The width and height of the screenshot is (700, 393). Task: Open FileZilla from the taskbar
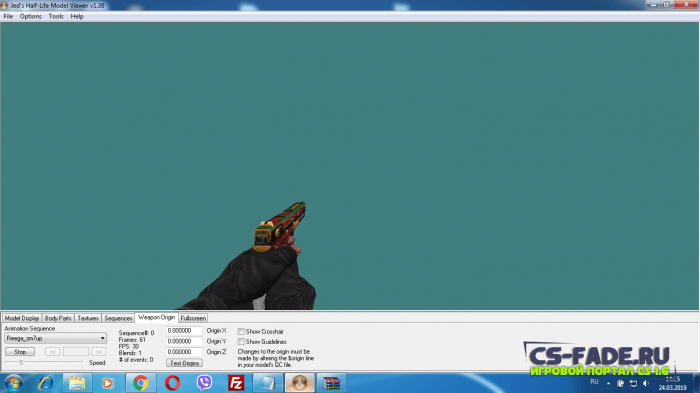click(236, 383)
